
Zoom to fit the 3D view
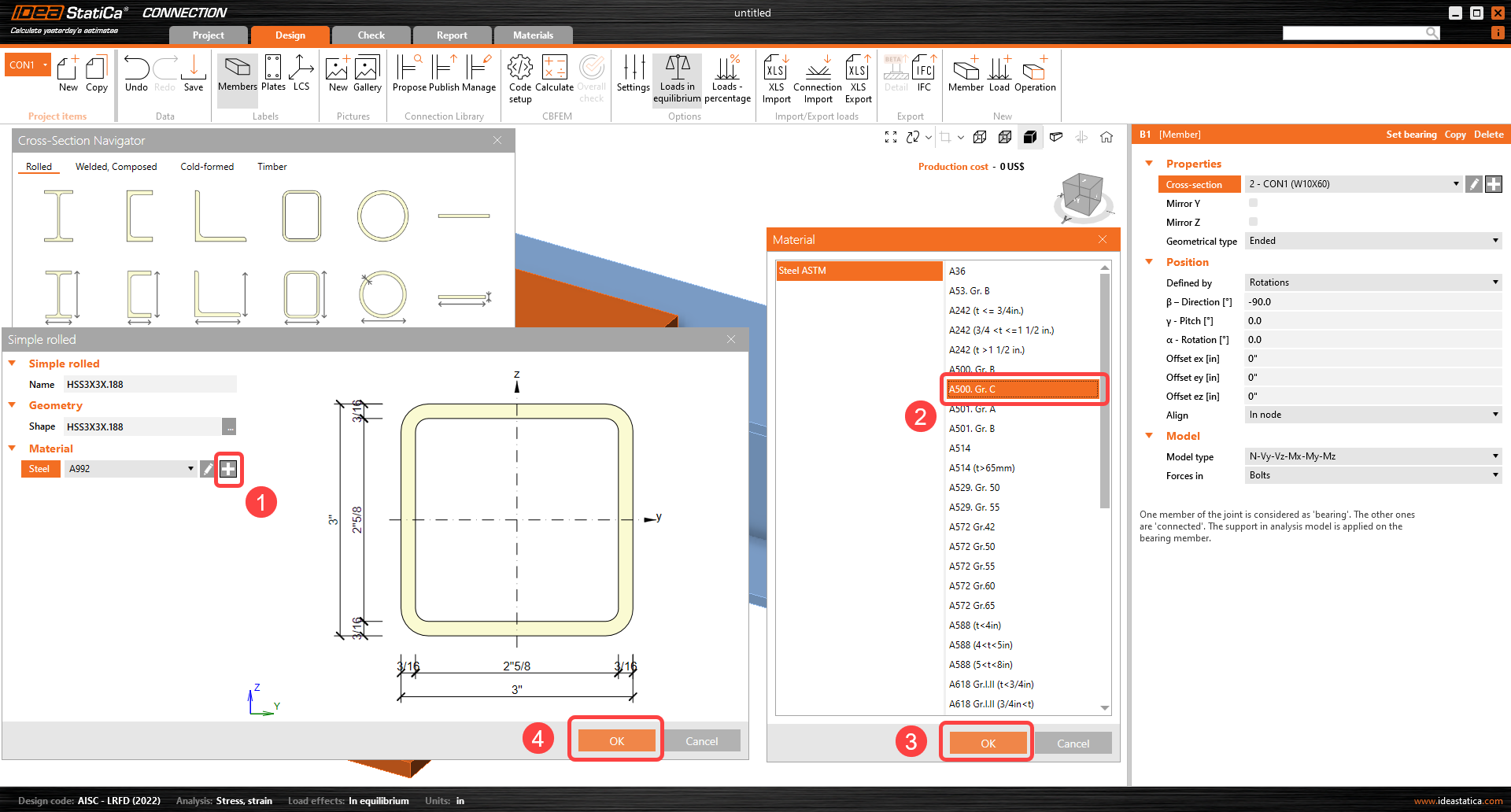[891, 136]
